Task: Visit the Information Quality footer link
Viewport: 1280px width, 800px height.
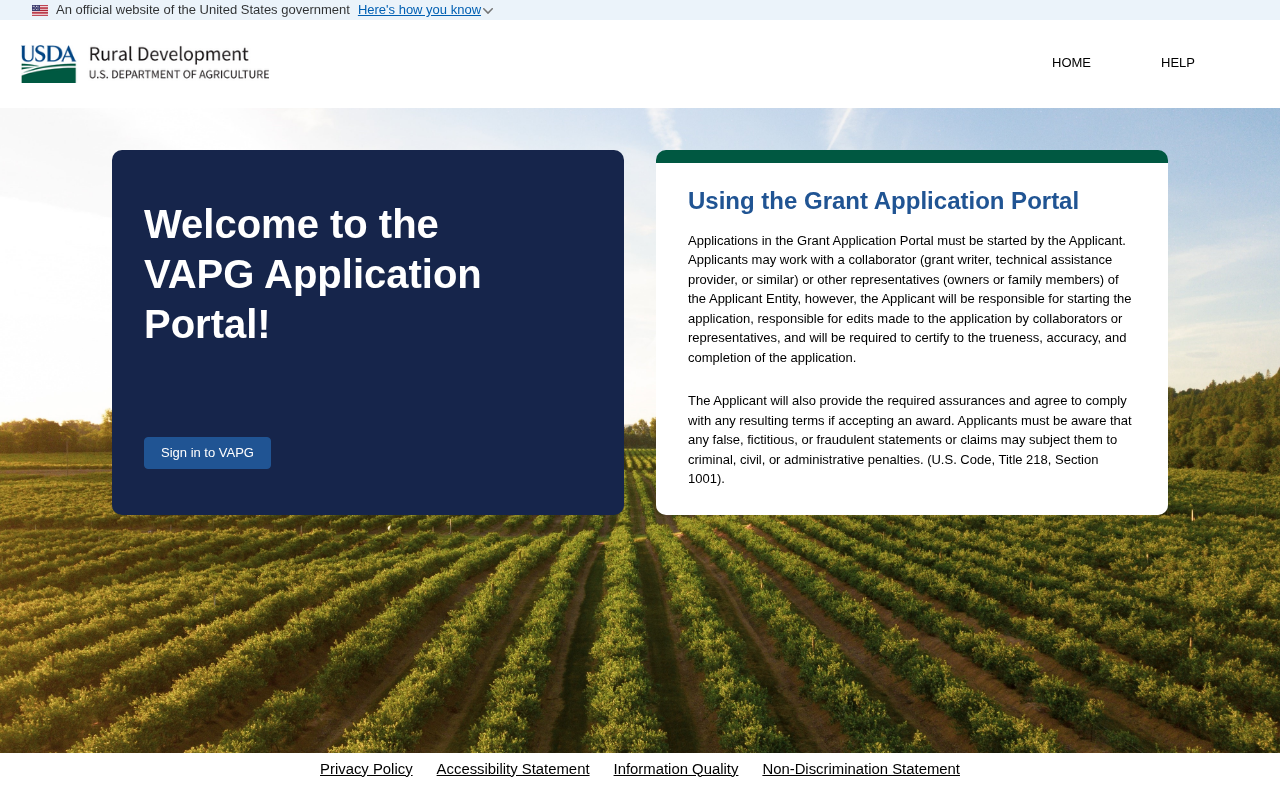Action: pyautogui.click(x=676, y=769)
